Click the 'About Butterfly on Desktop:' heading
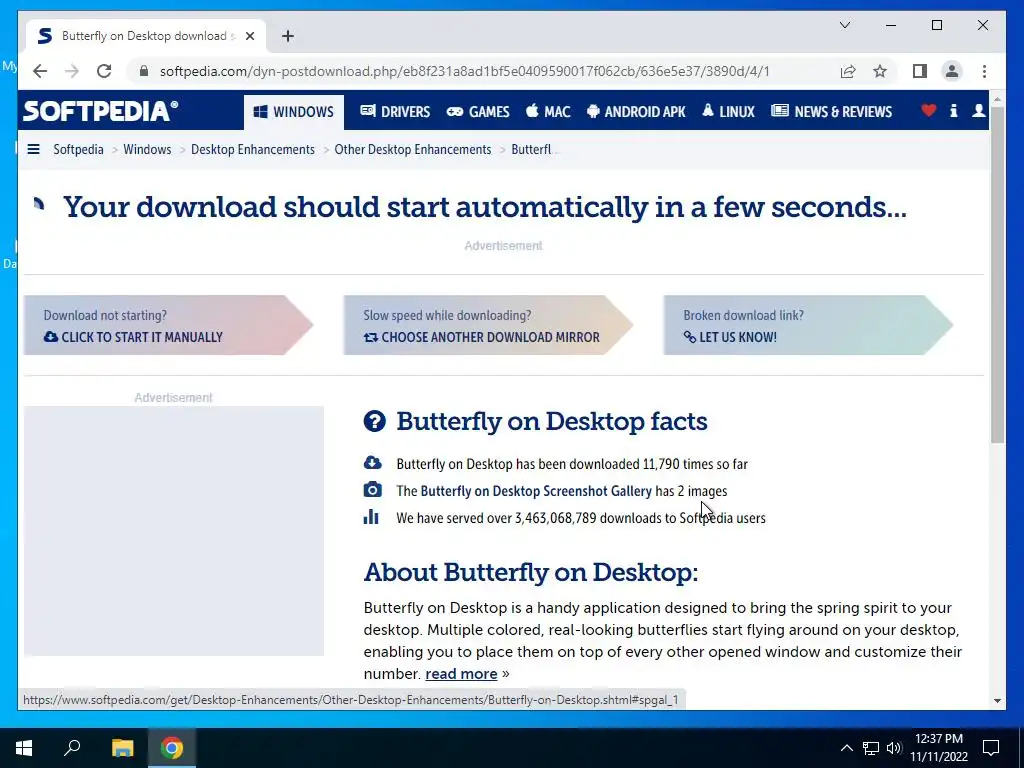The width and height of the screenshot is (1024, 768). click(x=531, y=572)
